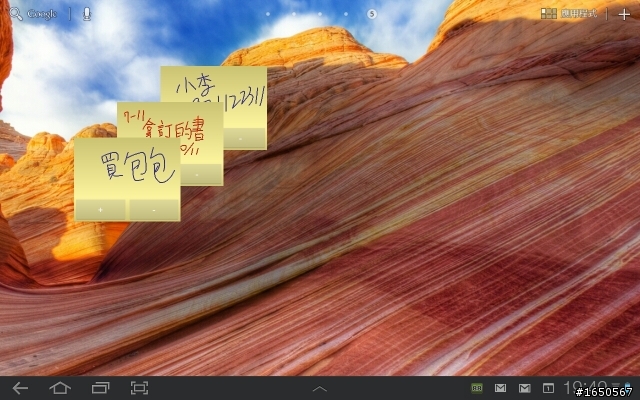Screen dimensions: 640x400
Task: Go back with the Back arrow
Action: click(20, 388)
